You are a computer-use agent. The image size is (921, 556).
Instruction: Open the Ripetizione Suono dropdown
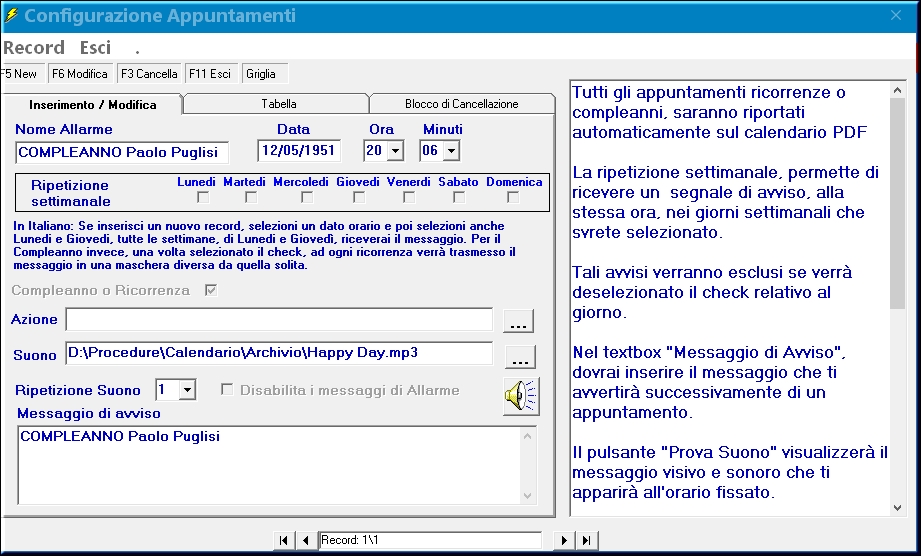(x=187, y=390)
